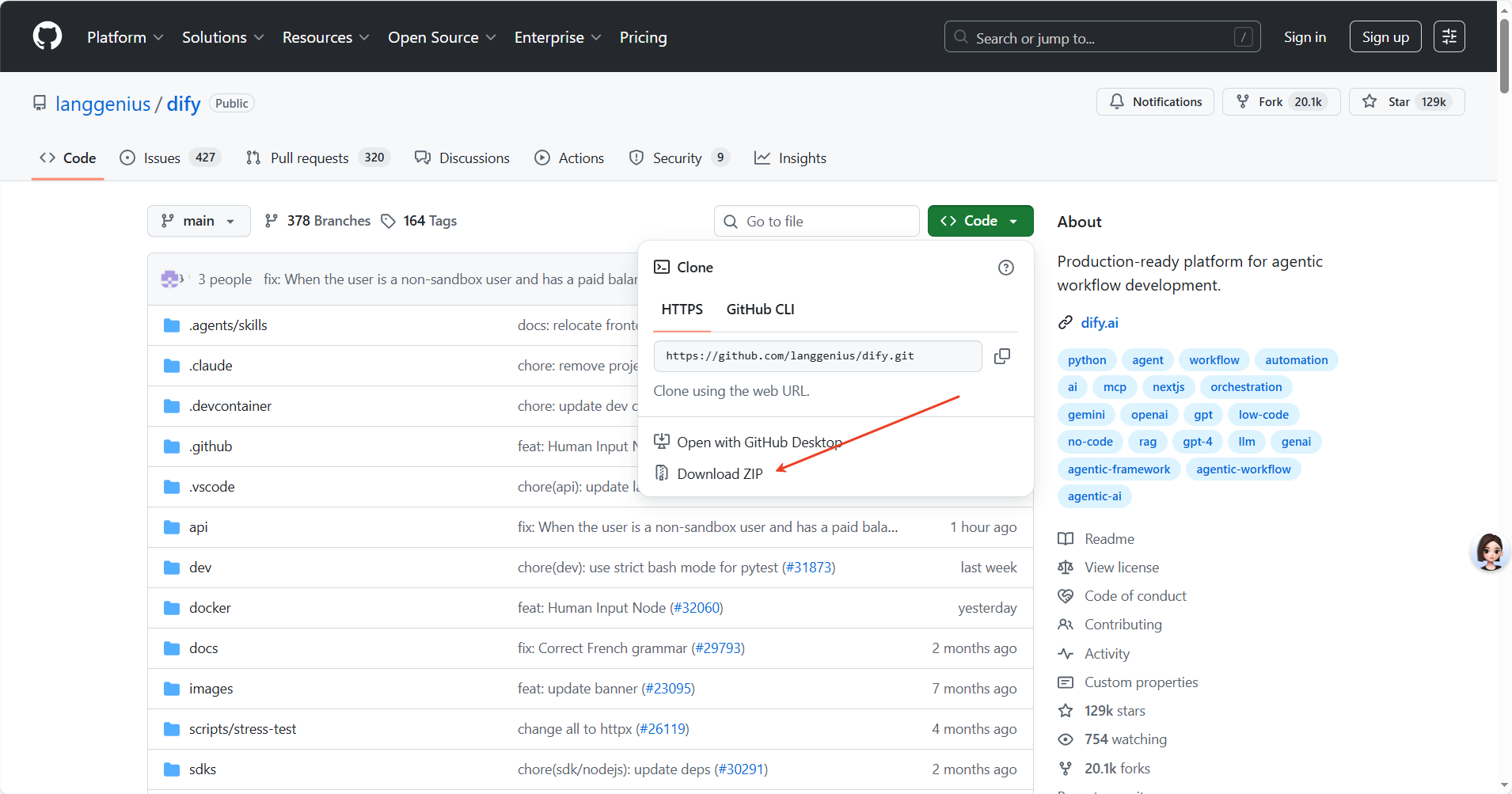Open the Code of conduct link
Screen dimensions: 1512x794
[1135, 596]
